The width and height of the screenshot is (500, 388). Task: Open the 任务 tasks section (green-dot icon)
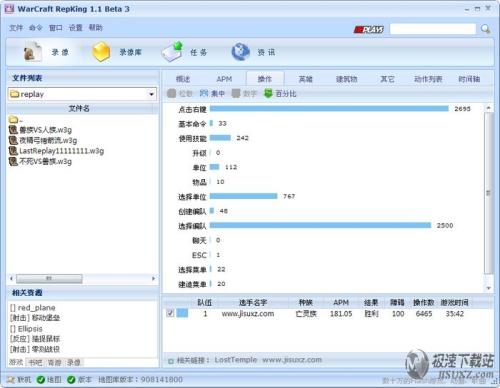(184, 52)
